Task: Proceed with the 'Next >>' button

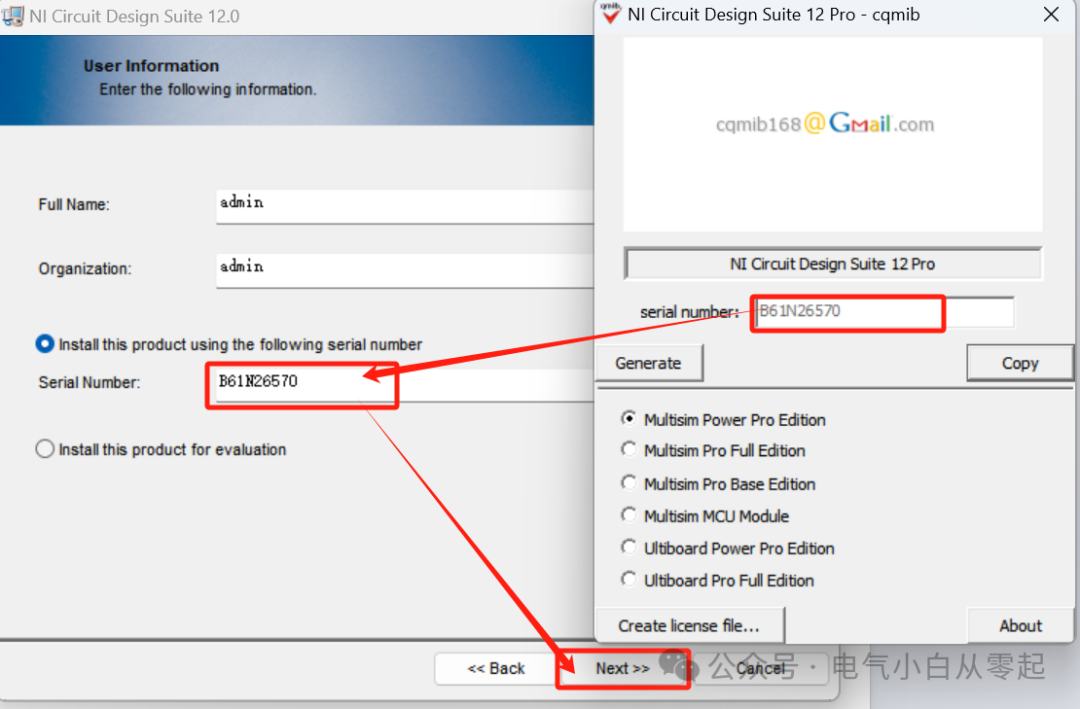Action: click(623, 668)
